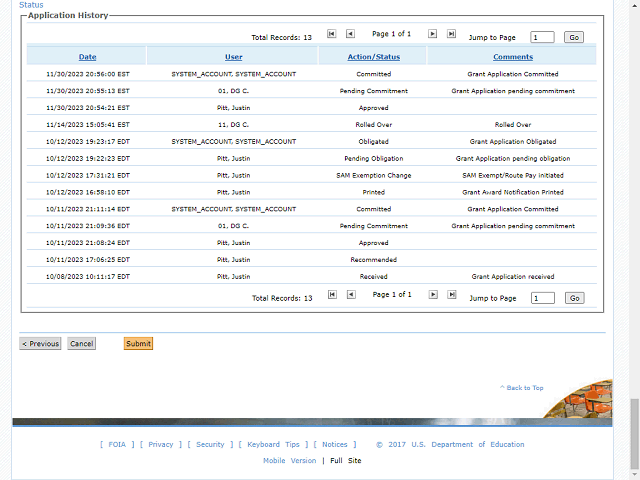Viewport: 640px width, 480px height.
Task: Click the bottom previous page arrow icon
Action: (x=351, y=295)
